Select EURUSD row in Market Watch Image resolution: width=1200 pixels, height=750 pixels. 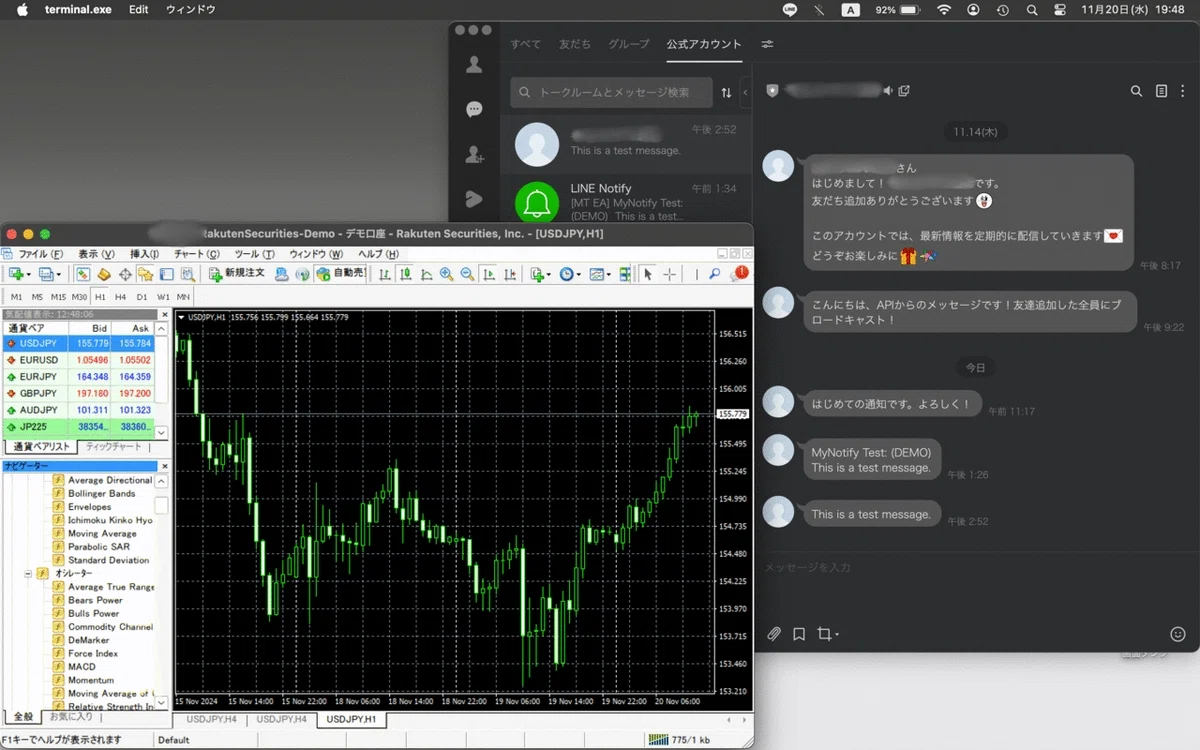pyautogui.click(x=78, y=360)
